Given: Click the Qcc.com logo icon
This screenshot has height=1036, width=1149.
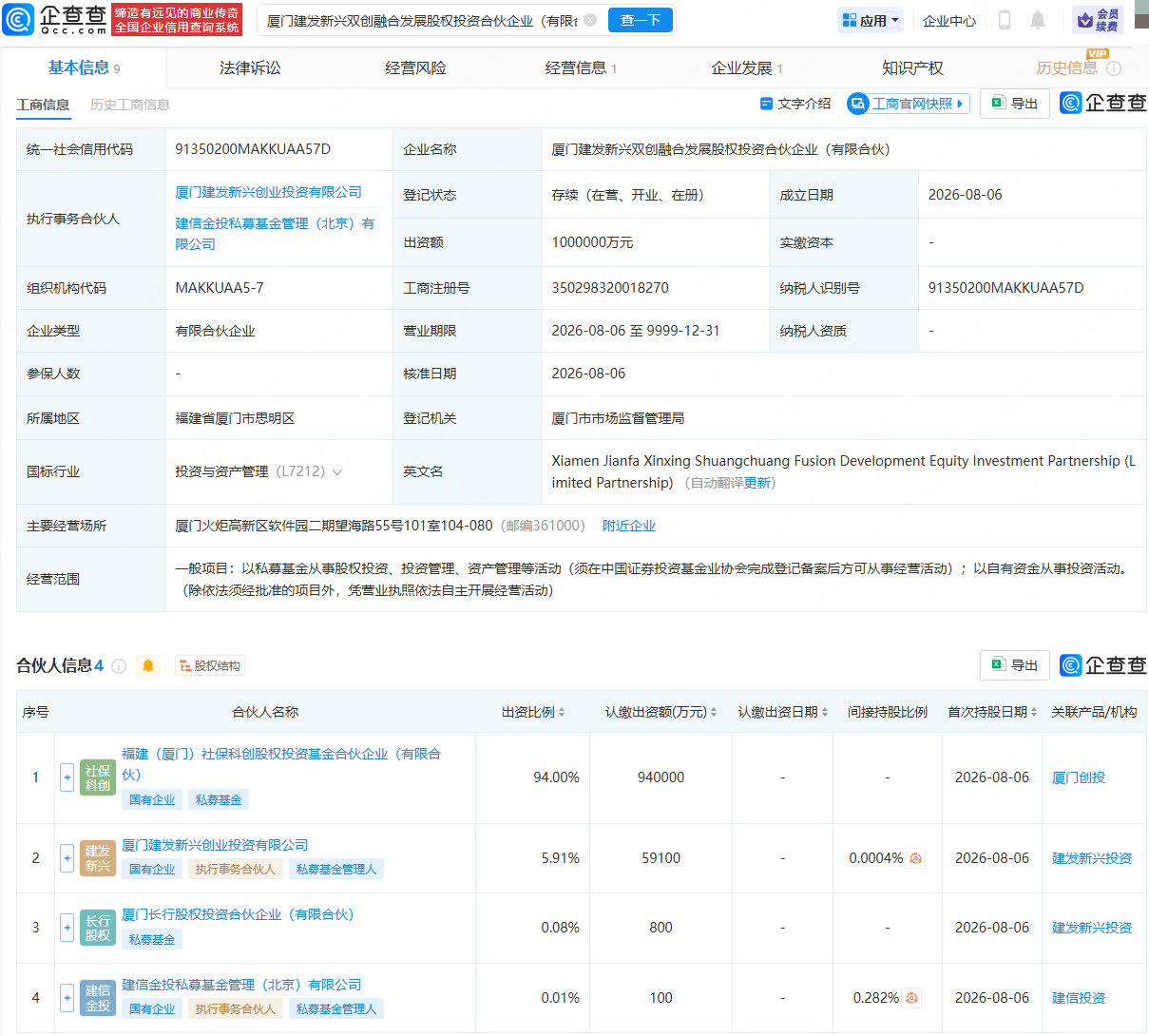Looking at the screenshot, I should pyautogui.click(x=18, y=19).
